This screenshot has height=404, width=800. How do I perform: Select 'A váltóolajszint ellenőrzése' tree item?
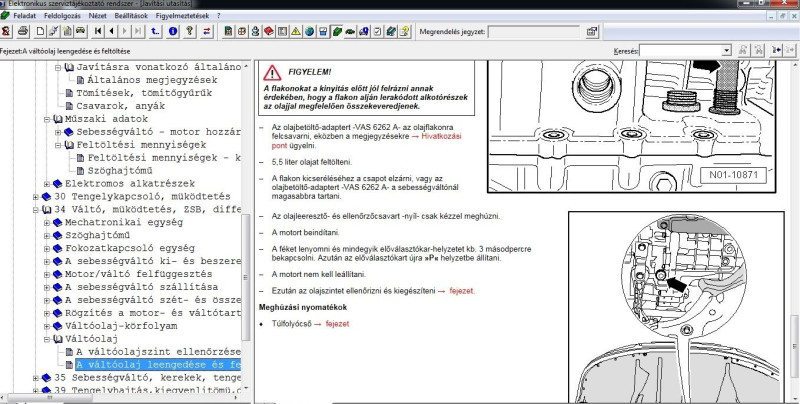[x=158, y=352]
